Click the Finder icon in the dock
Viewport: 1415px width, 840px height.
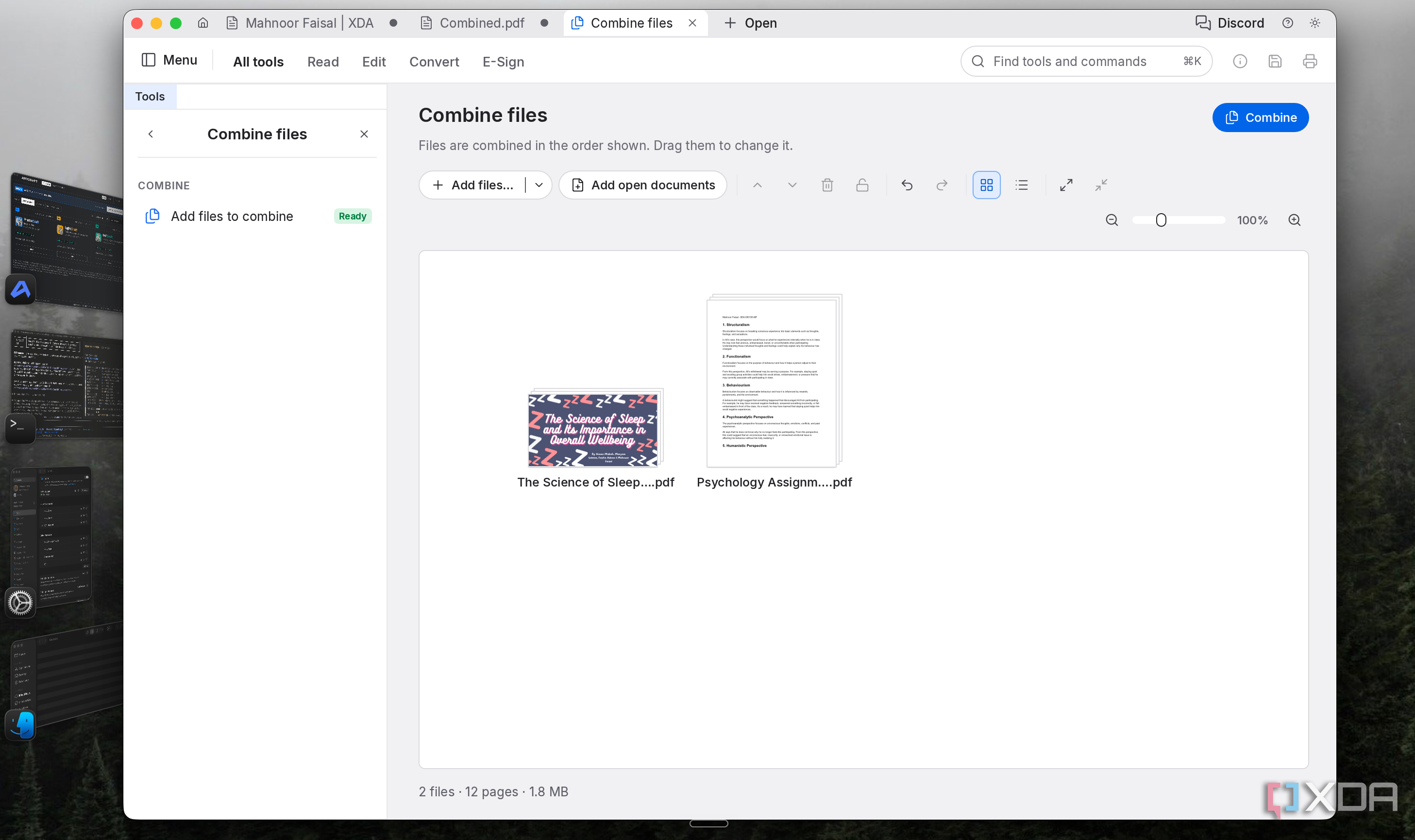[x=21, y=724]
